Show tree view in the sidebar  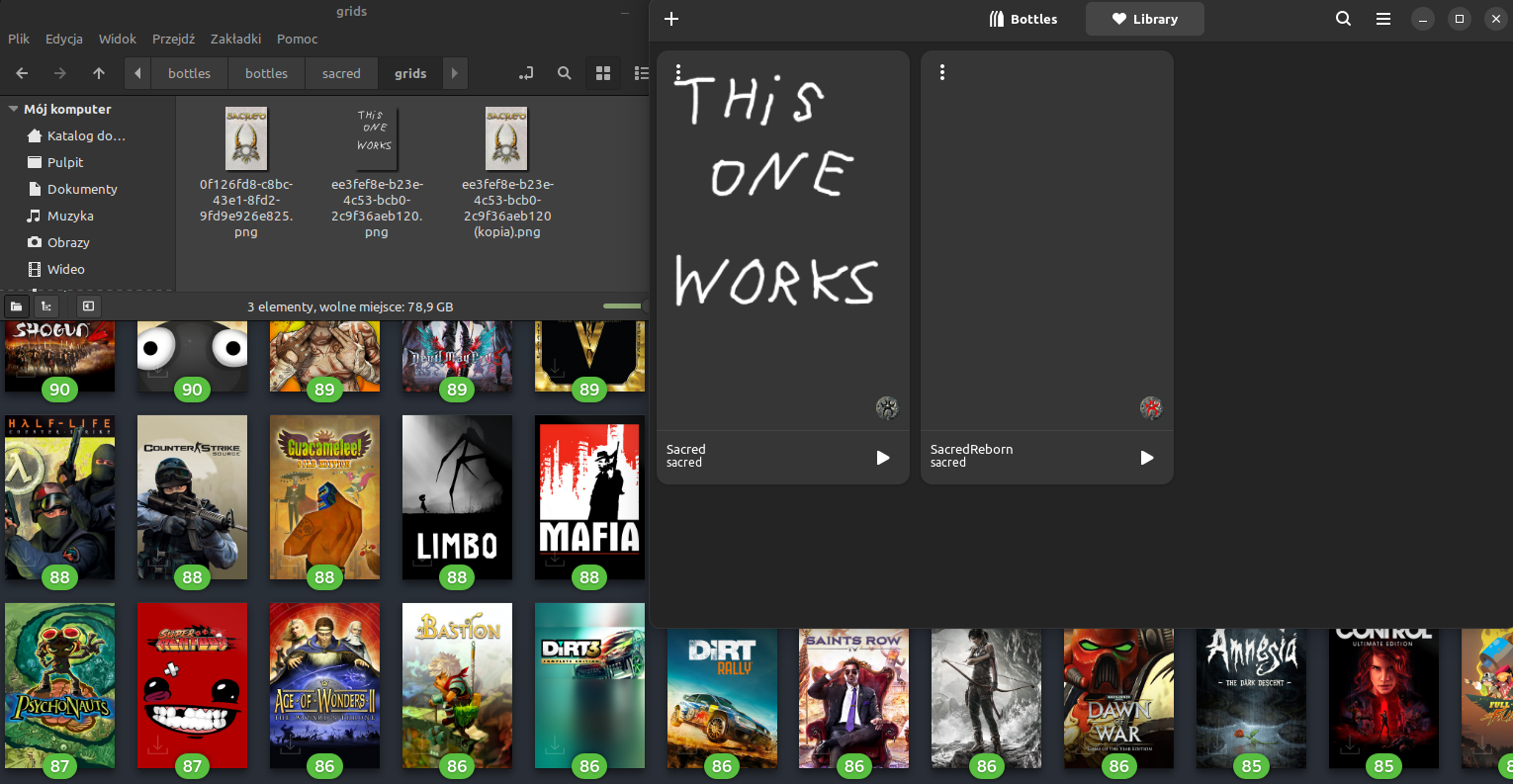(46, 306)
